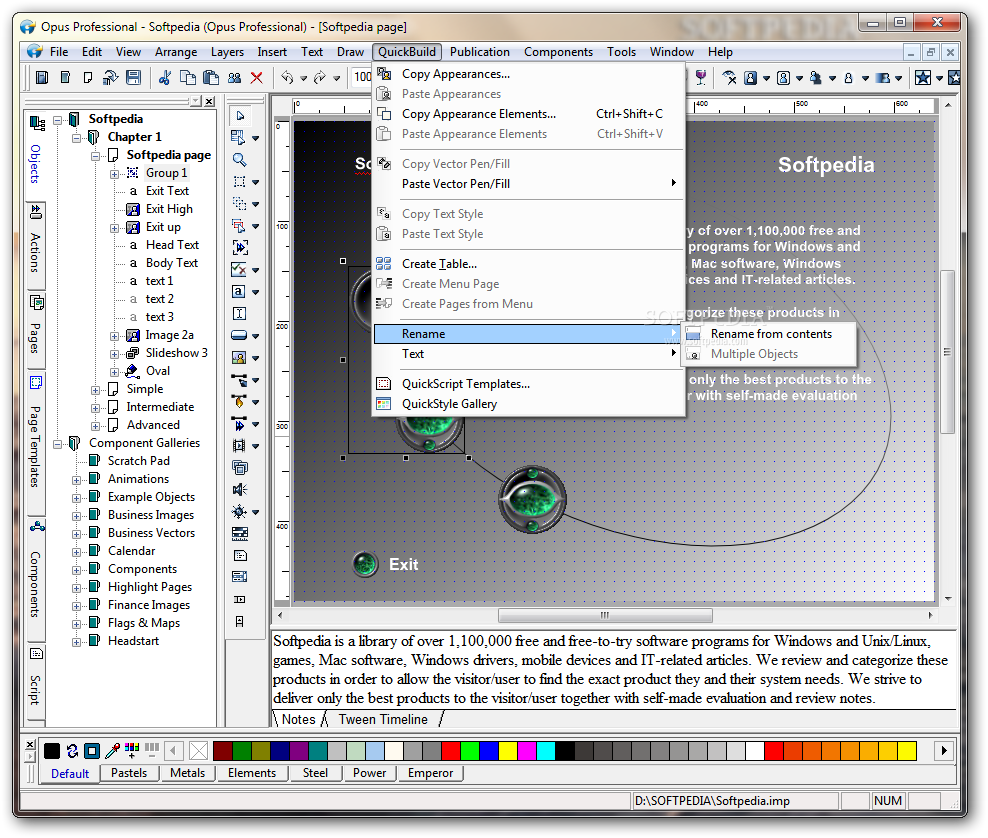Click the star icon in top toolbar
Image resolution: width=988 pixels, height=838 pixels.
click(922, 77)
